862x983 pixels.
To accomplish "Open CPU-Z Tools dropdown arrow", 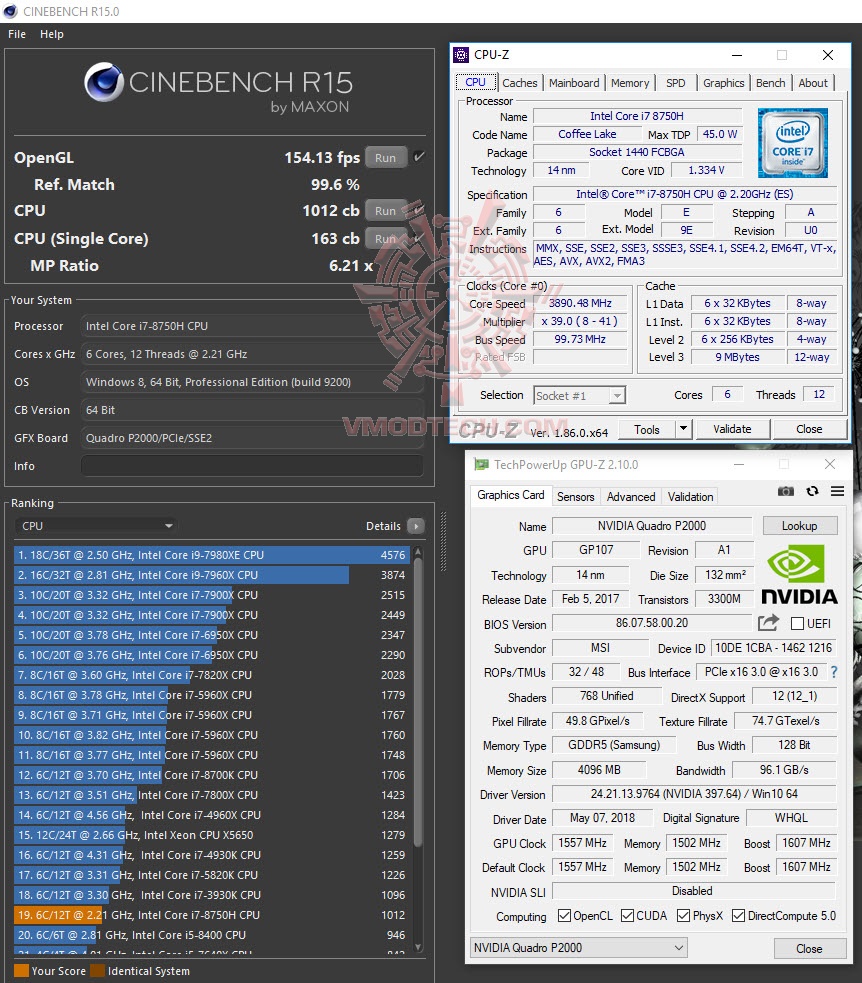I will (683, 429).
